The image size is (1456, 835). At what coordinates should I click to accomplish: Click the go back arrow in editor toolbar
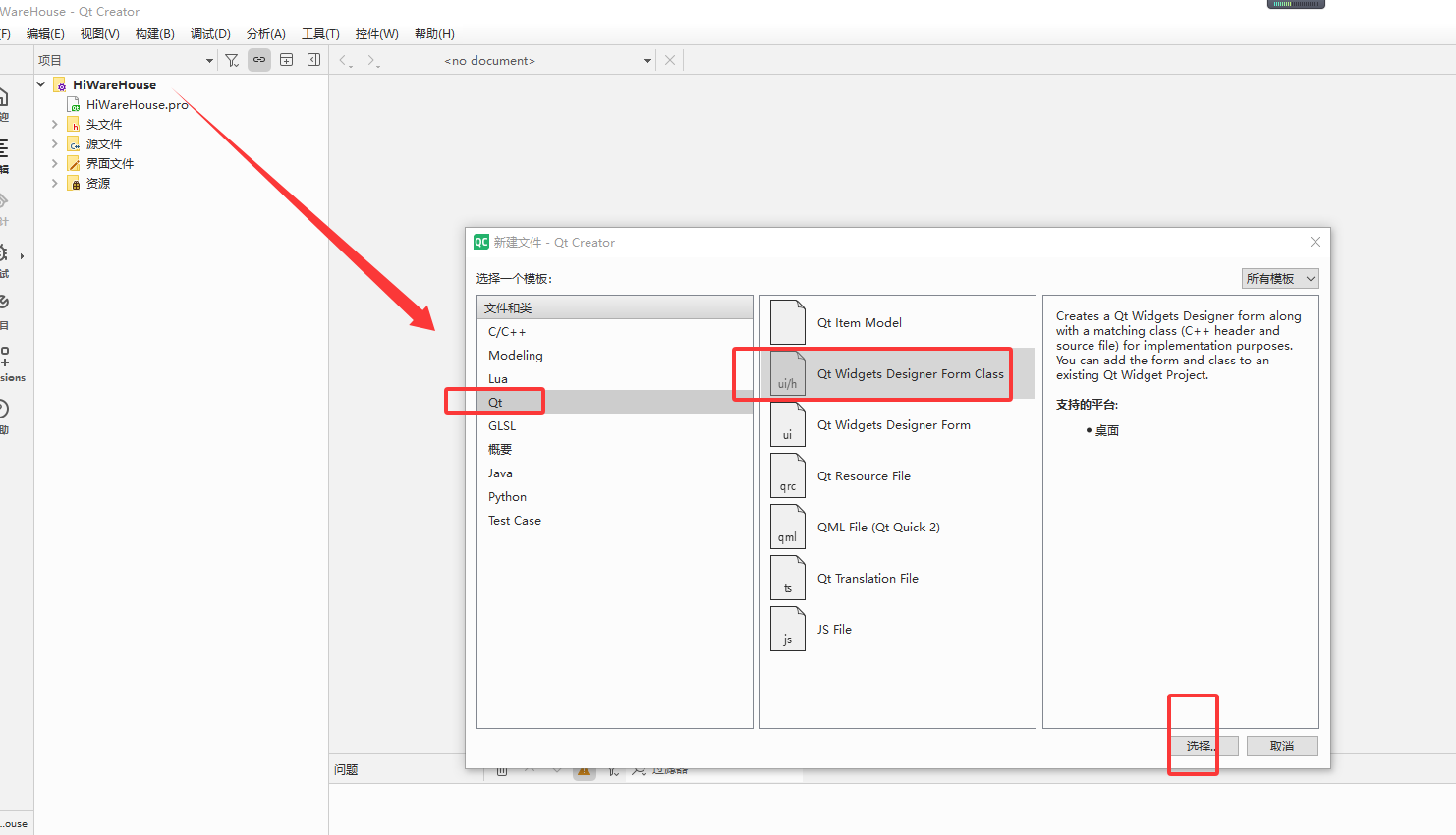pos(345,60)
